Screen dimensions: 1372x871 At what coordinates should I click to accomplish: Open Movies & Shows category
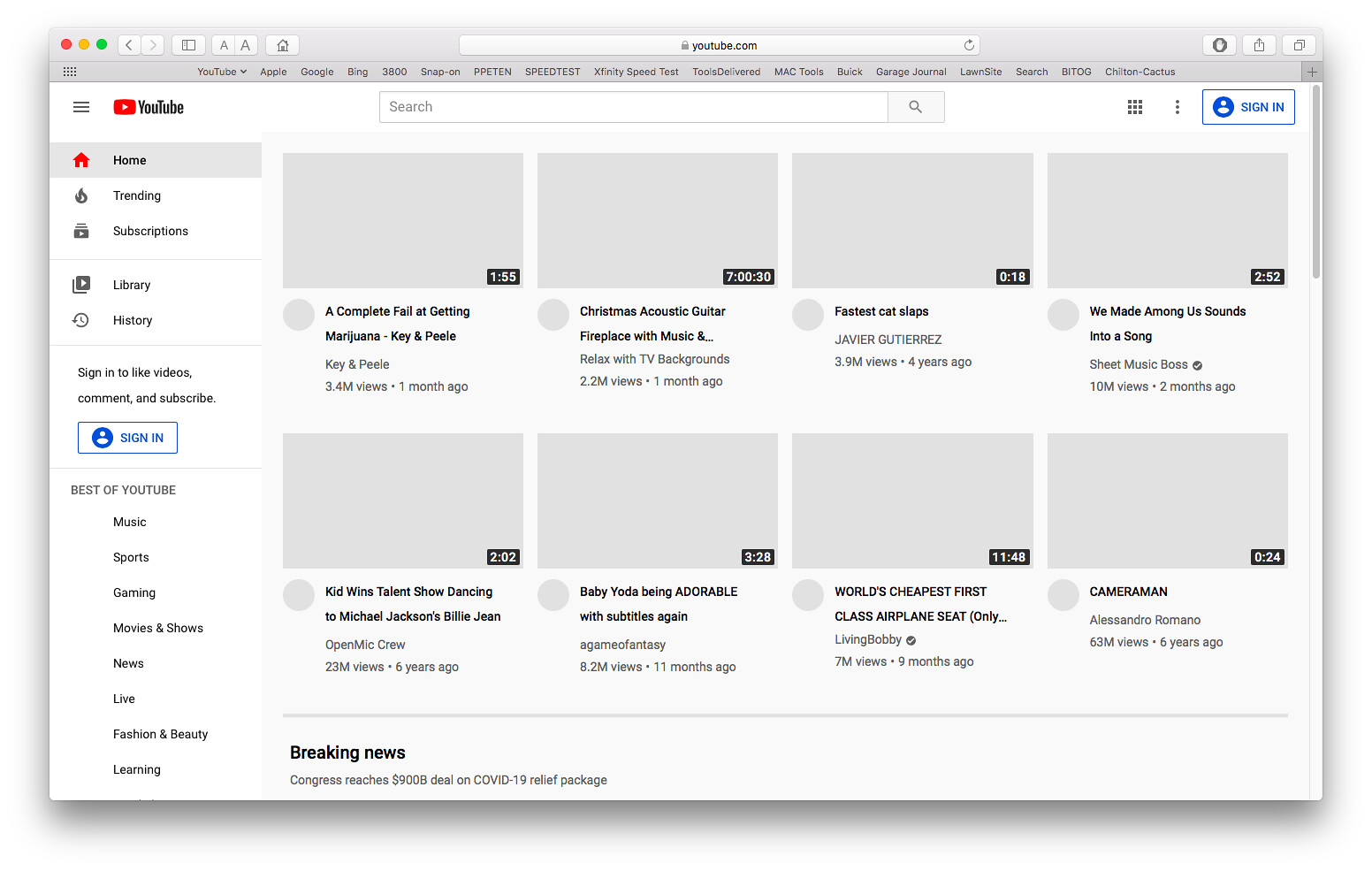[158, 628]
